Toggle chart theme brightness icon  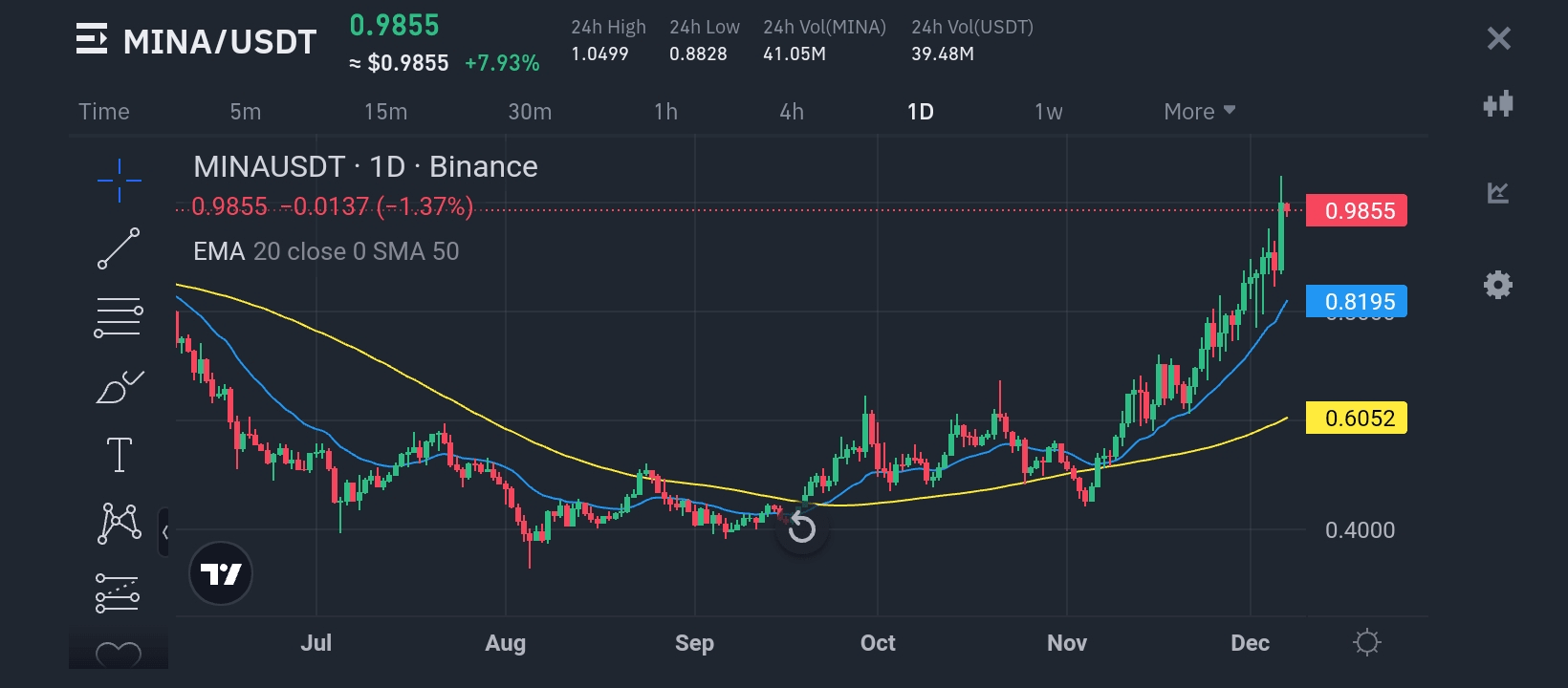pyautogui.click(x=1367, y=642)
